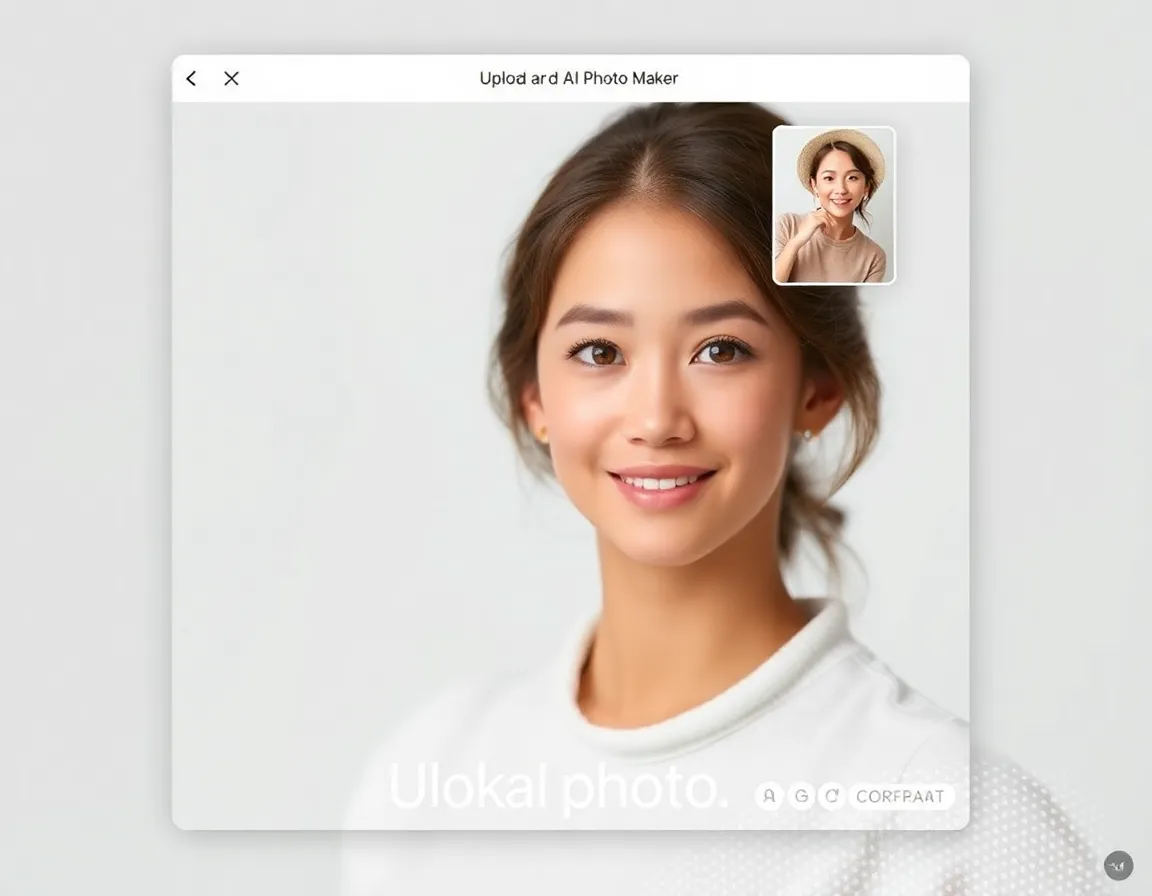This screenshot has height=896, width=1152.
Task: Activate the G lettered circle control
Action: (x=800, y=796)
